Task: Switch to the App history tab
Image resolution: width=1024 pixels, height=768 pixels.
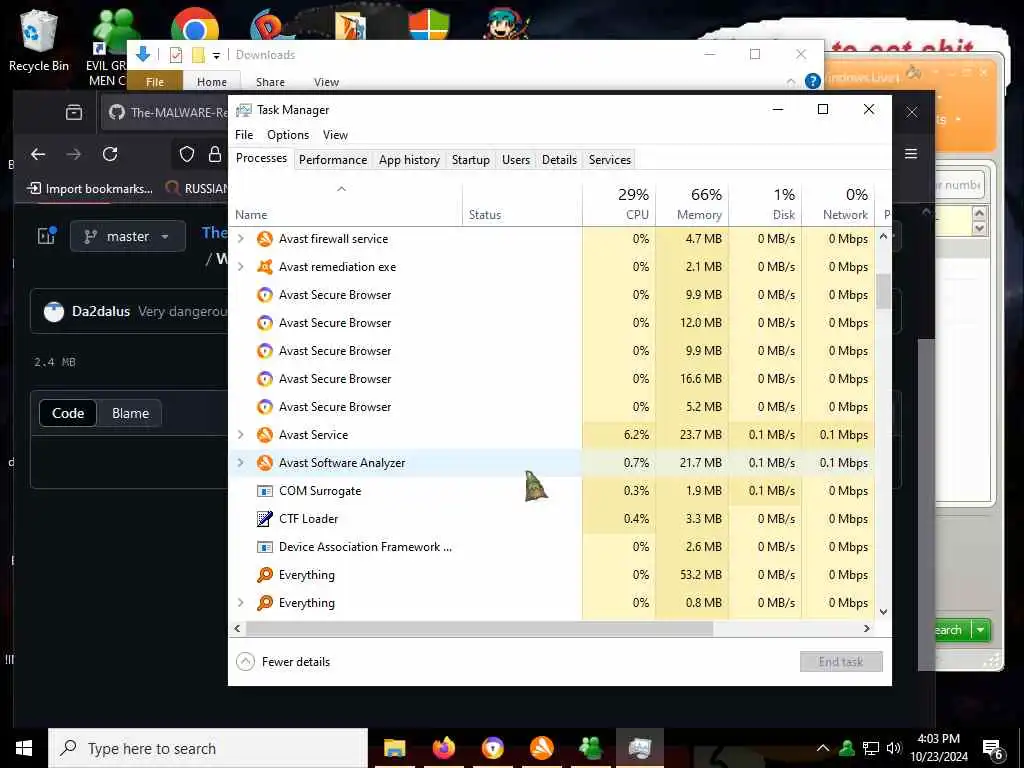Action: 409,160
